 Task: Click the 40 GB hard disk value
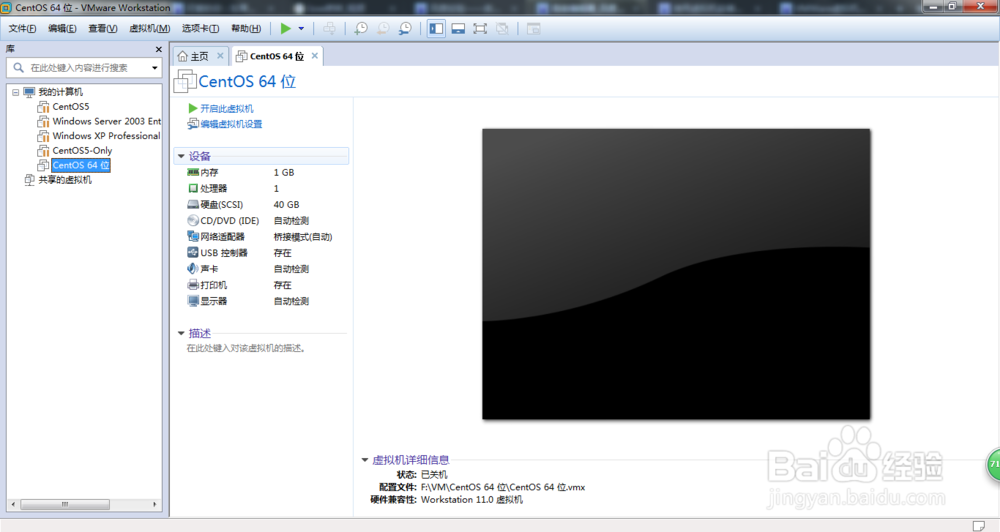pos(286,205)
